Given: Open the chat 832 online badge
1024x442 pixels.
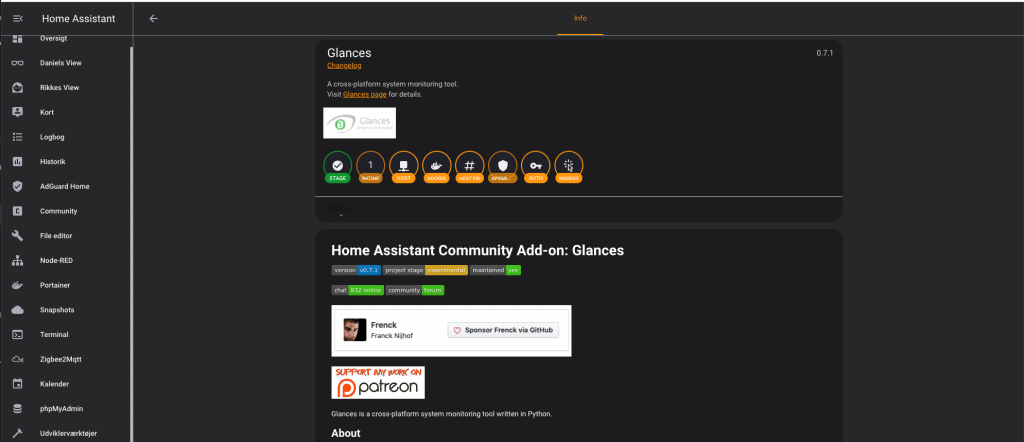Looking at the screenshot, I should click(x=358, y=290).
